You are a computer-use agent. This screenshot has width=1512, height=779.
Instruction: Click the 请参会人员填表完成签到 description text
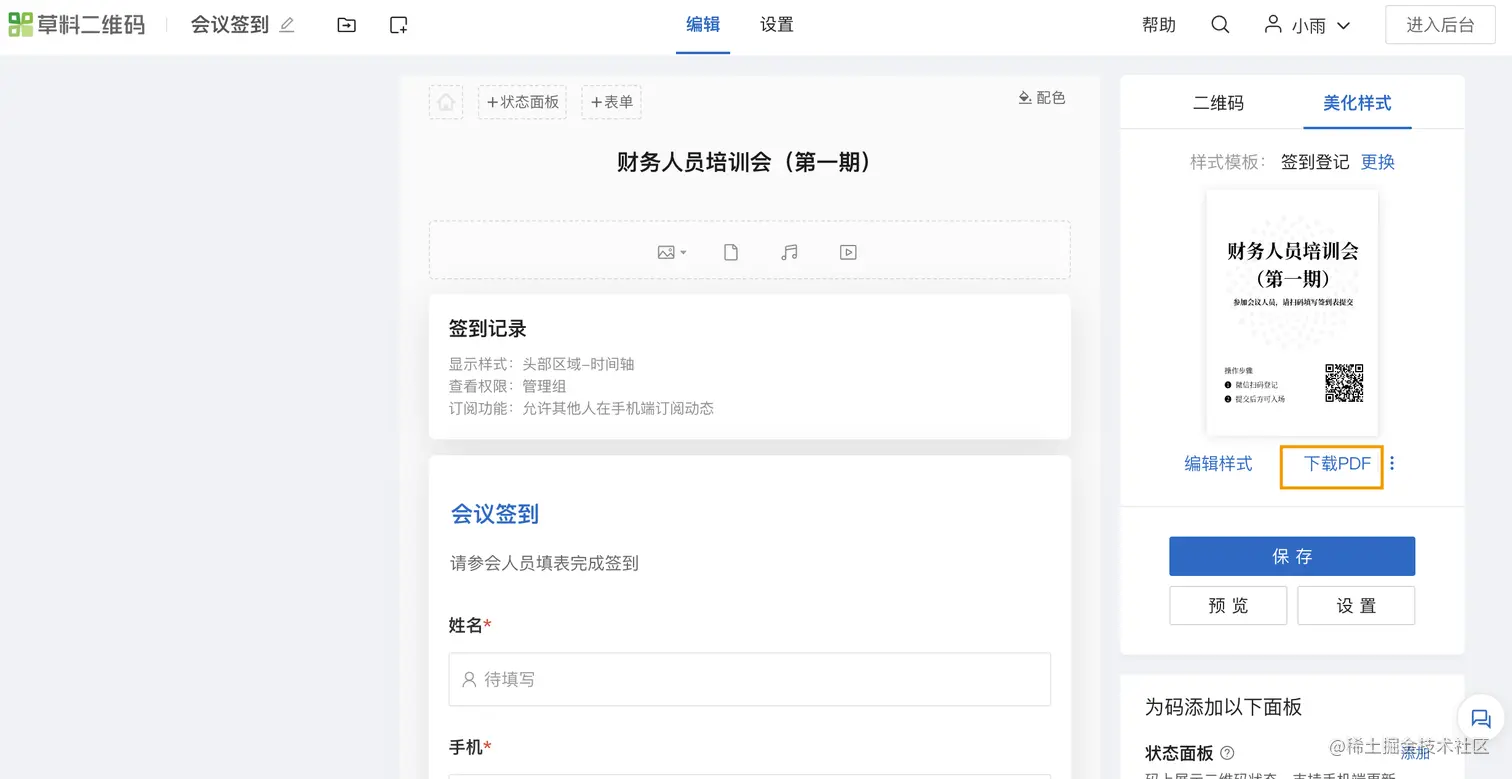(x=544, y=563)
